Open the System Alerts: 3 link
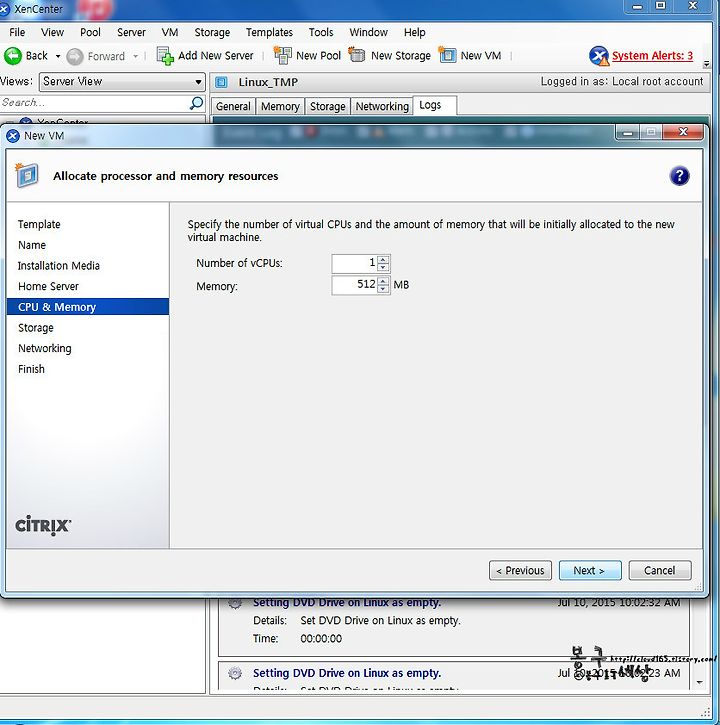Screen dimensions: 720x725 click(652, 56)
